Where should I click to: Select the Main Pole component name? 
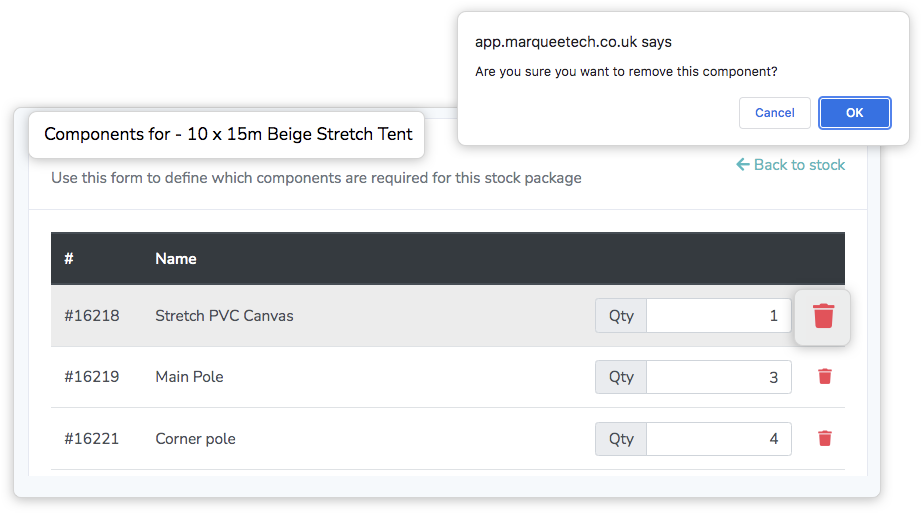(190, 377)
